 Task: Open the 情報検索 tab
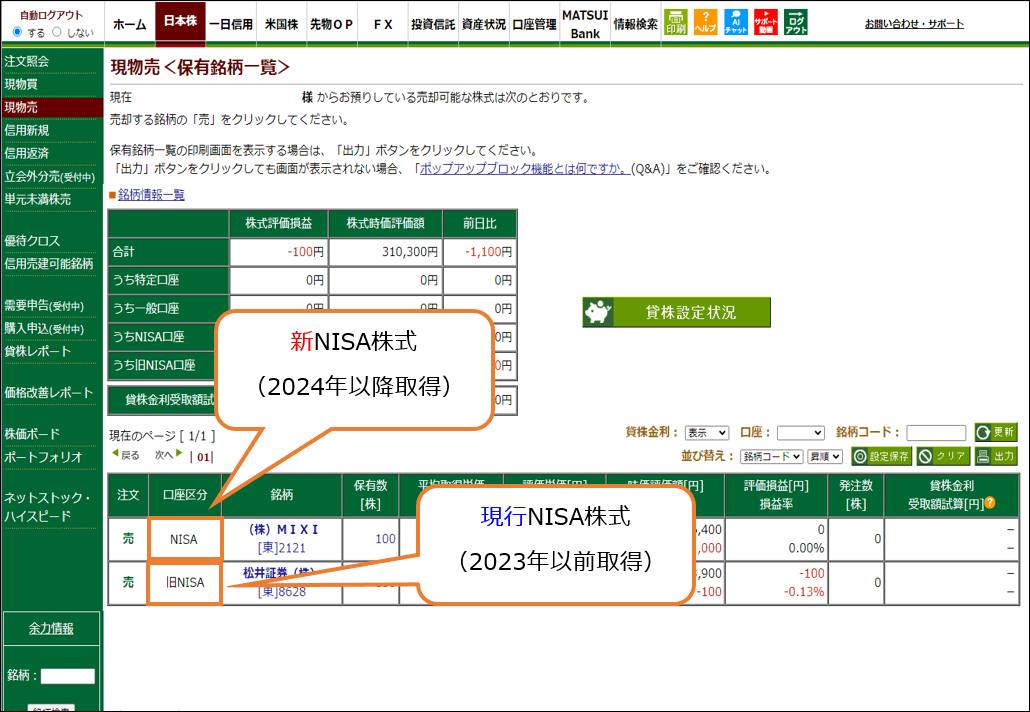pyautogui.click(x=635, y=24)
